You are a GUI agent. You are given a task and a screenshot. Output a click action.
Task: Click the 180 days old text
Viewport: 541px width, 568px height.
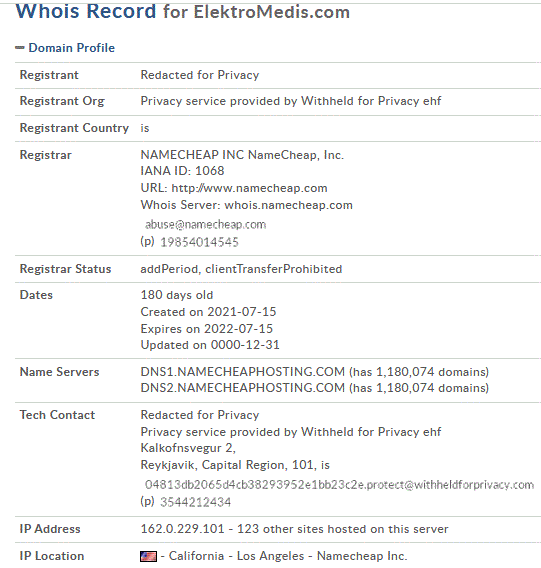click(x=177, y=295)
